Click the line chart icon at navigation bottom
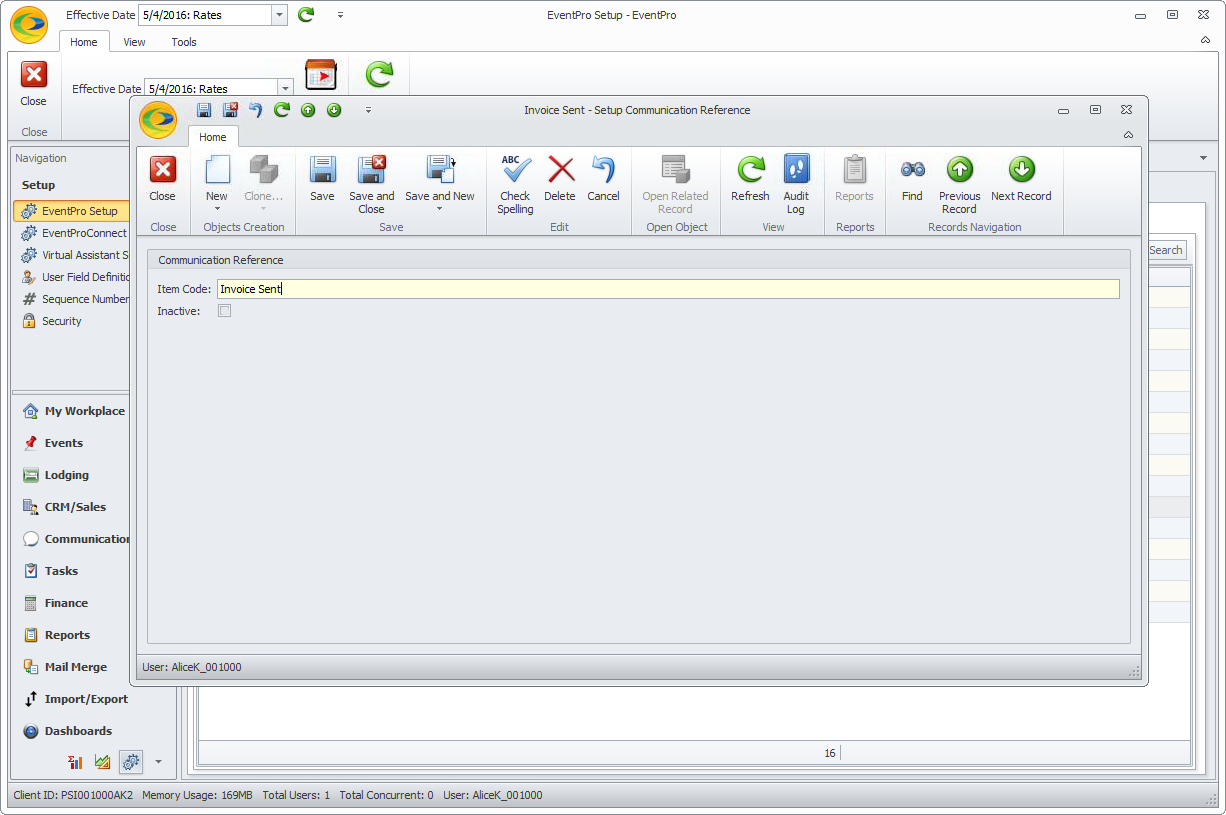1226x815 pixels. [x=102, y=762]
